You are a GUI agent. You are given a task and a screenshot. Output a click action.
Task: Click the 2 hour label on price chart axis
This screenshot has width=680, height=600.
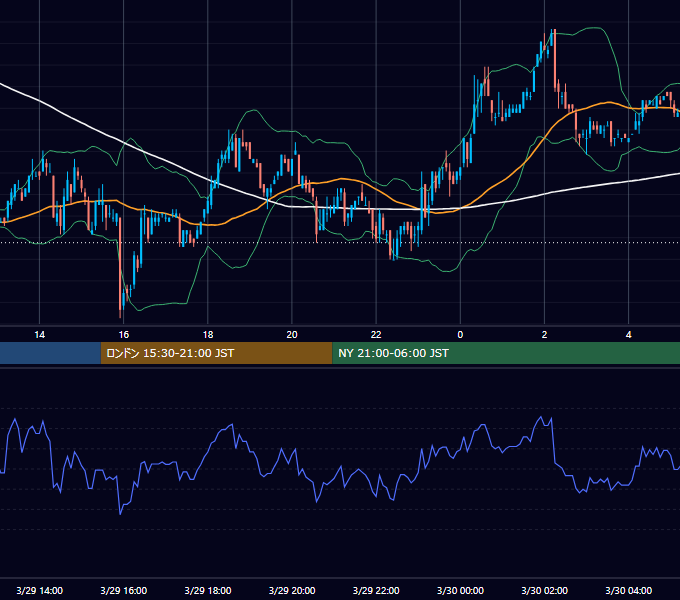[x=544, y=335]
